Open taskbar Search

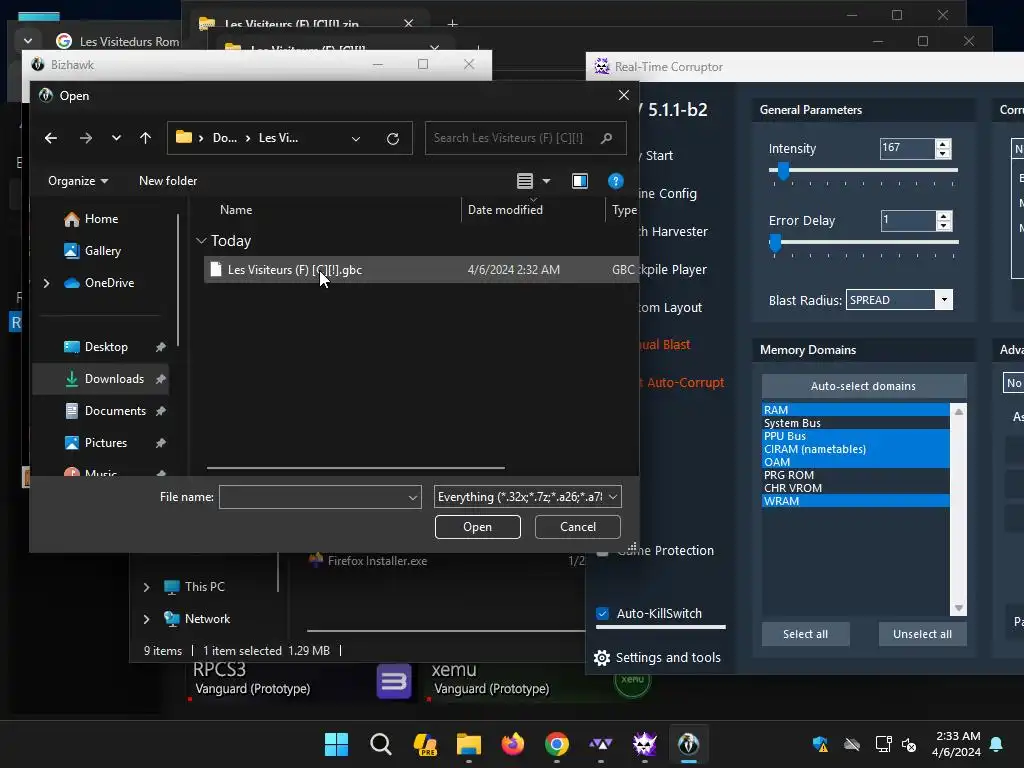381,744
